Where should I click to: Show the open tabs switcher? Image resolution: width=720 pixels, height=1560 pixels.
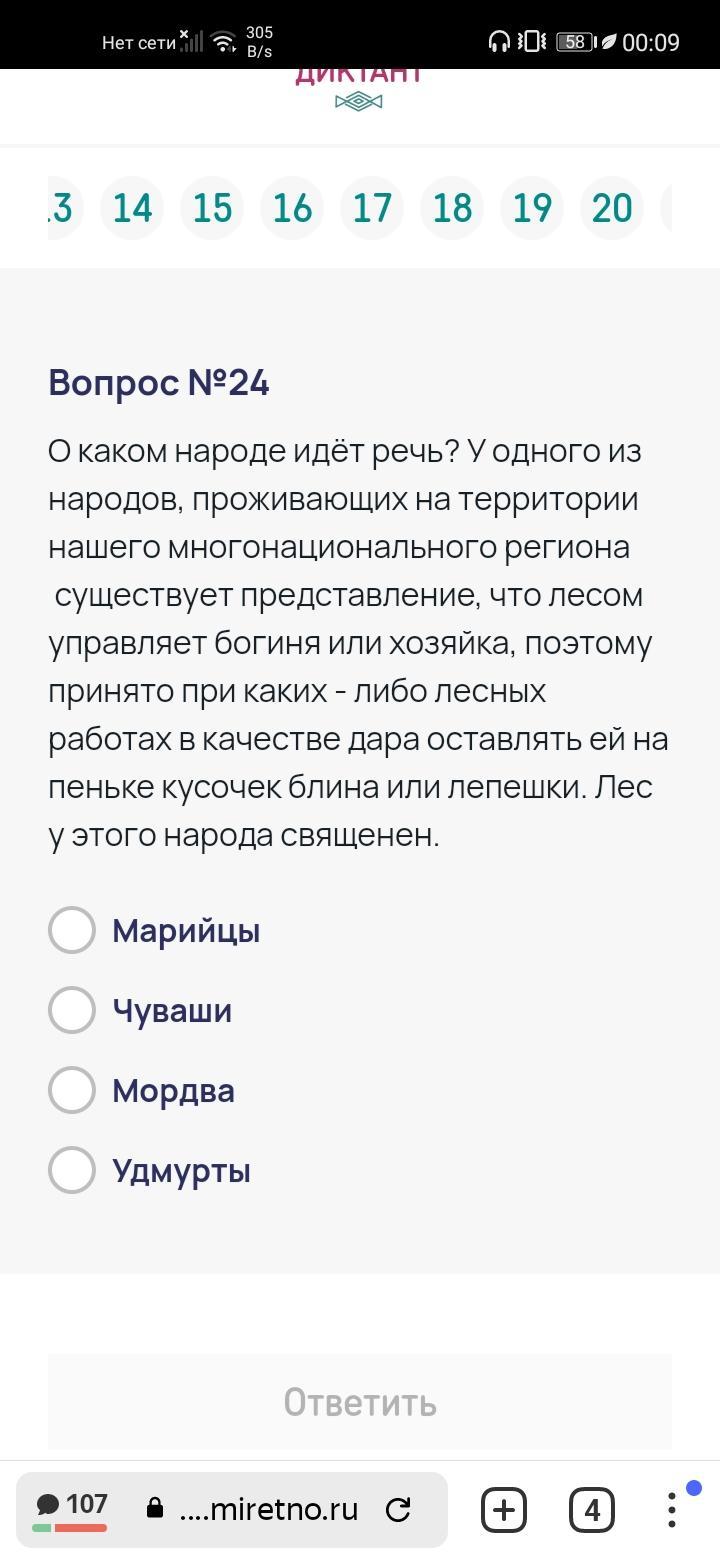tap(591, 1509)
